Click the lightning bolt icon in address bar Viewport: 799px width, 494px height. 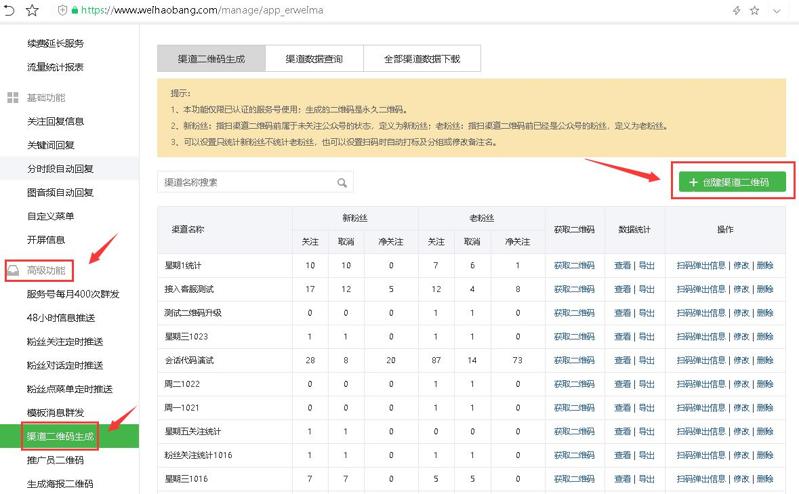pos(736,10)
